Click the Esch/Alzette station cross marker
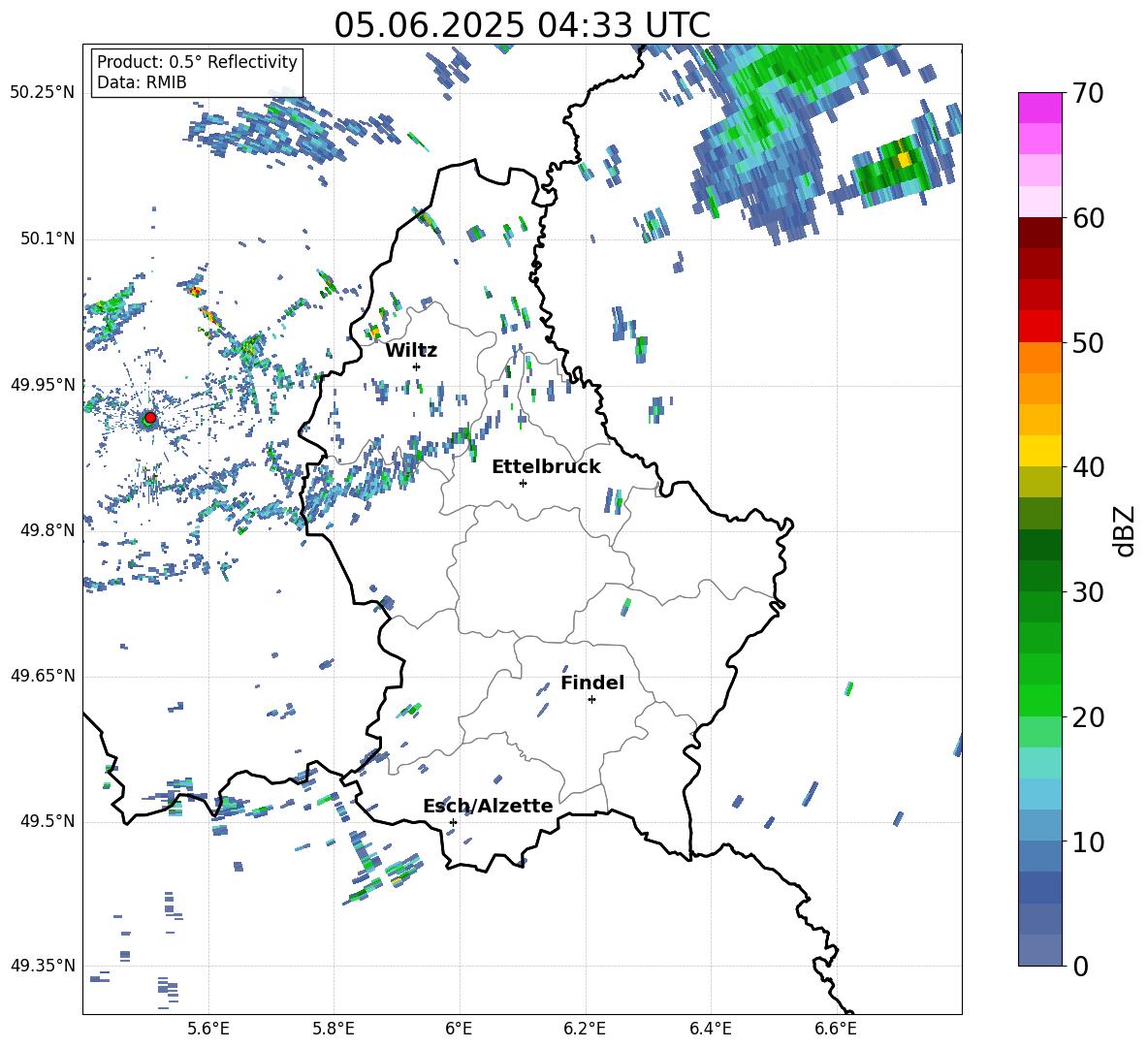The height and width of the screenshot is (1048, 1148). click(x=453, y=822)
